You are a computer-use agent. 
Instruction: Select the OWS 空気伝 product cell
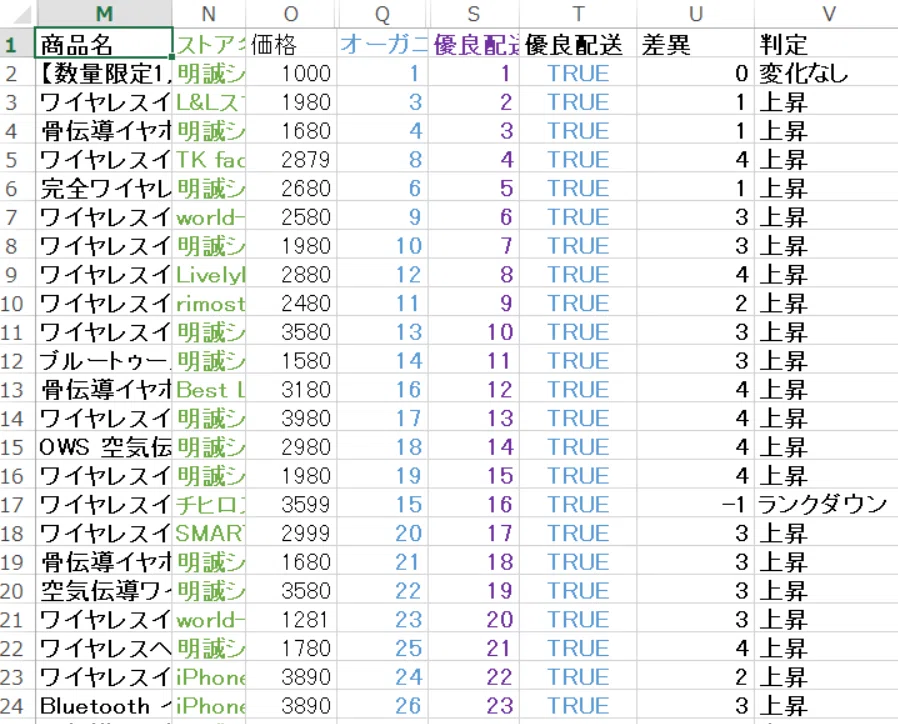pos(104,447)
